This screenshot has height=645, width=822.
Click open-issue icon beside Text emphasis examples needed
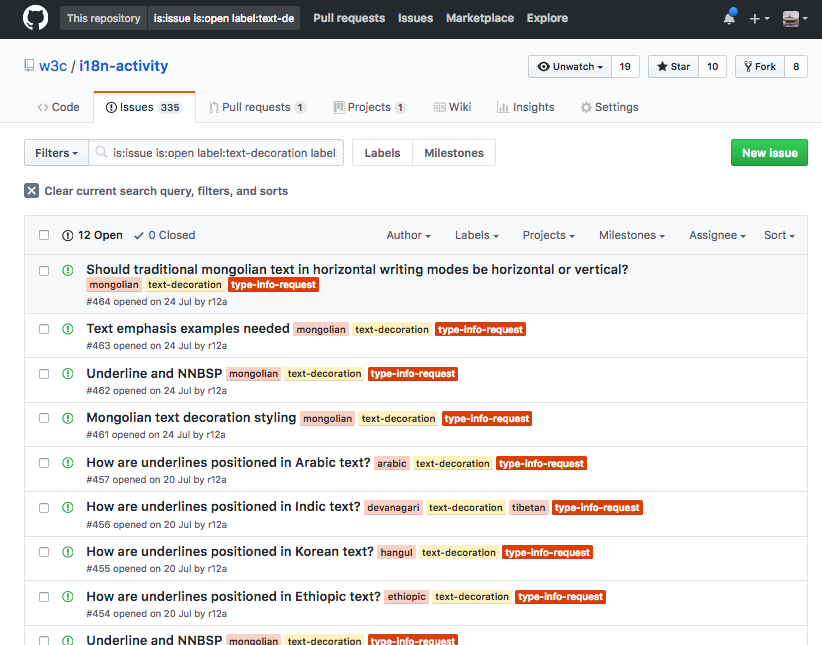[x=68, y=329]
